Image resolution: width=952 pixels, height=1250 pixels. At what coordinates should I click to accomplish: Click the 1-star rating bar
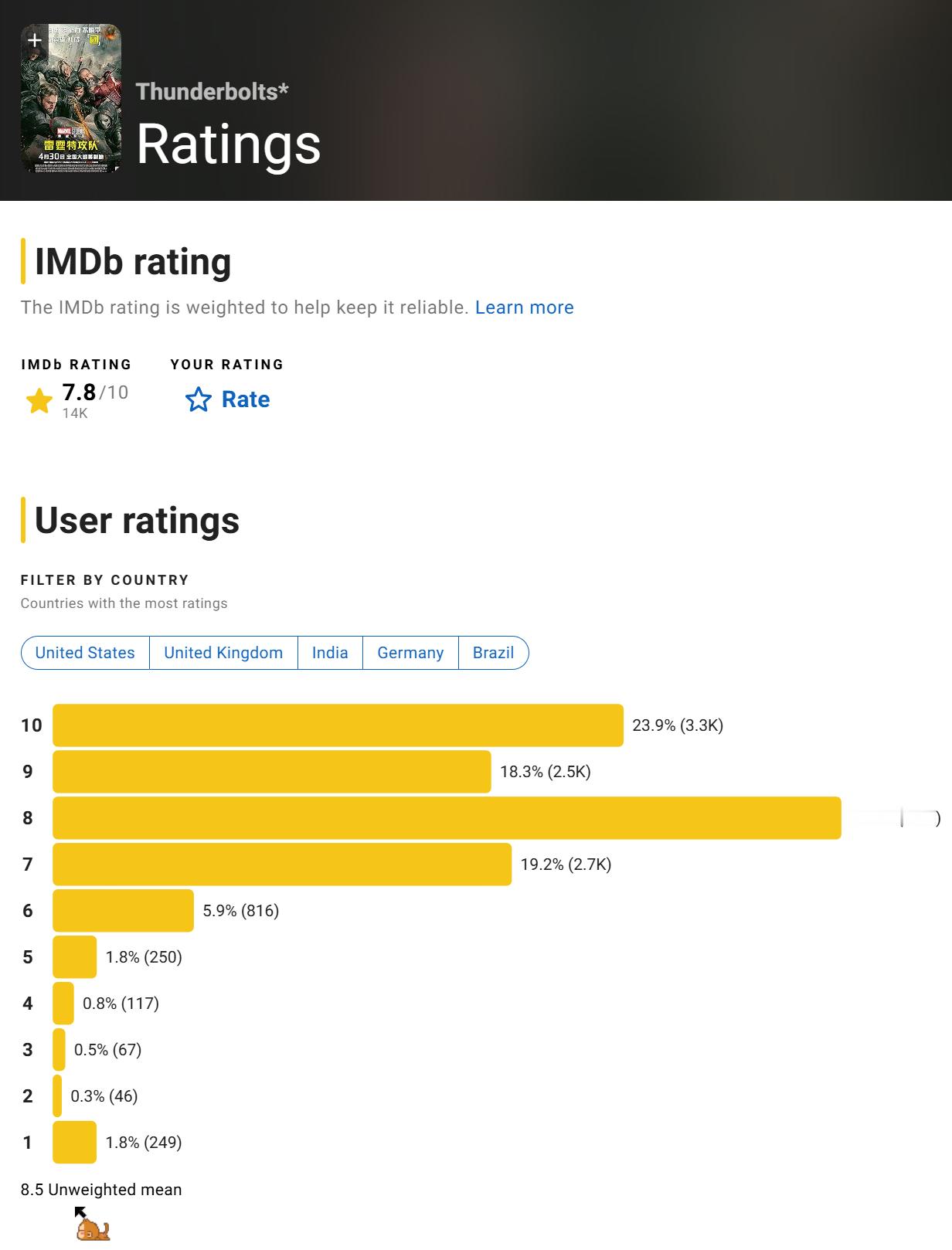click(74, 1143)
